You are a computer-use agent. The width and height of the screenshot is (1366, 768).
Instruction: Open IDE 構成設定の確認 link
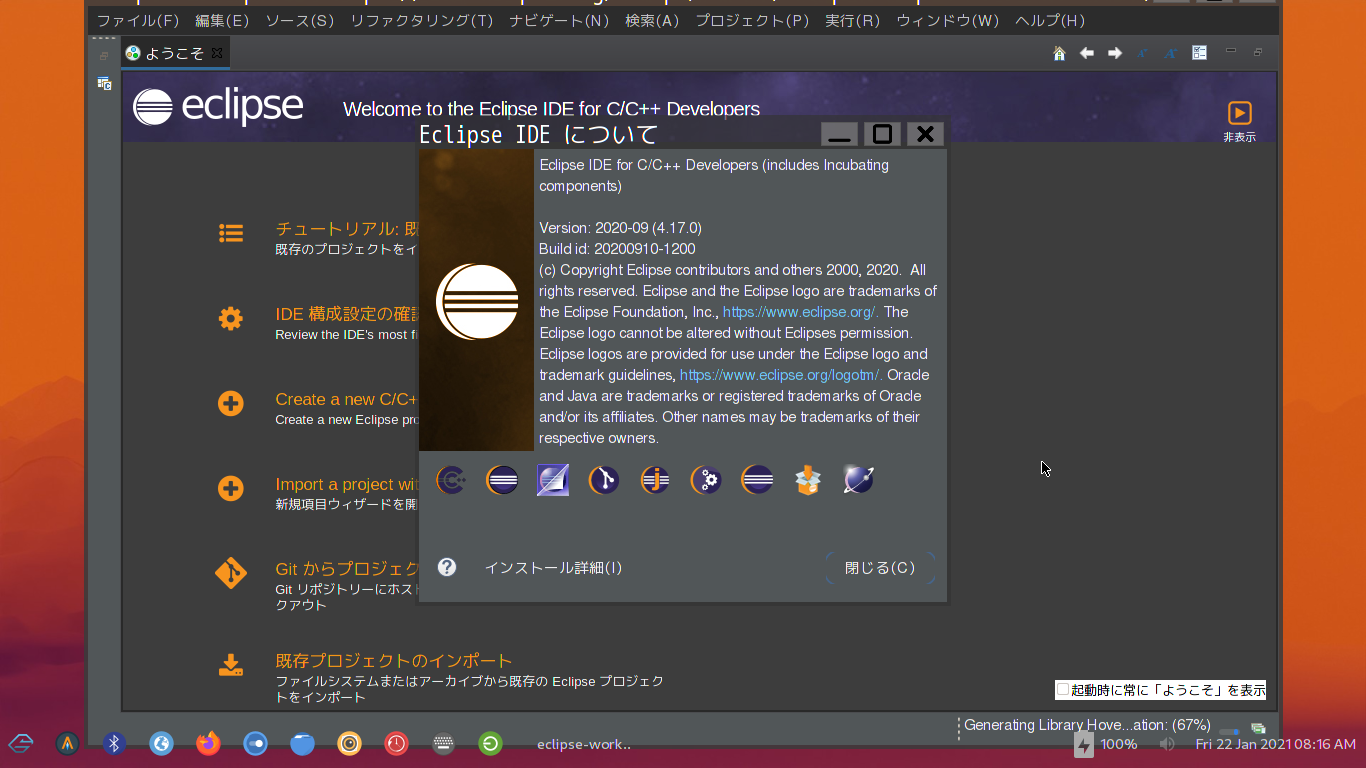click(x=346, y=314)
